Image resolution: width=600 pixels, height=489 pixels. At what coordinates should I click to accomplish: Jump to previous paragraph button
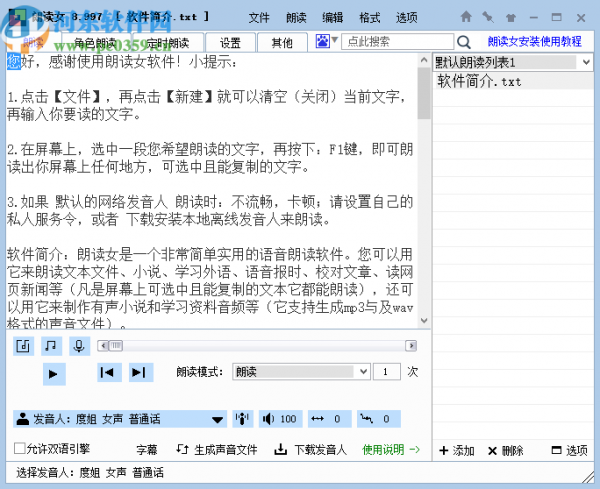click(109, 372)
